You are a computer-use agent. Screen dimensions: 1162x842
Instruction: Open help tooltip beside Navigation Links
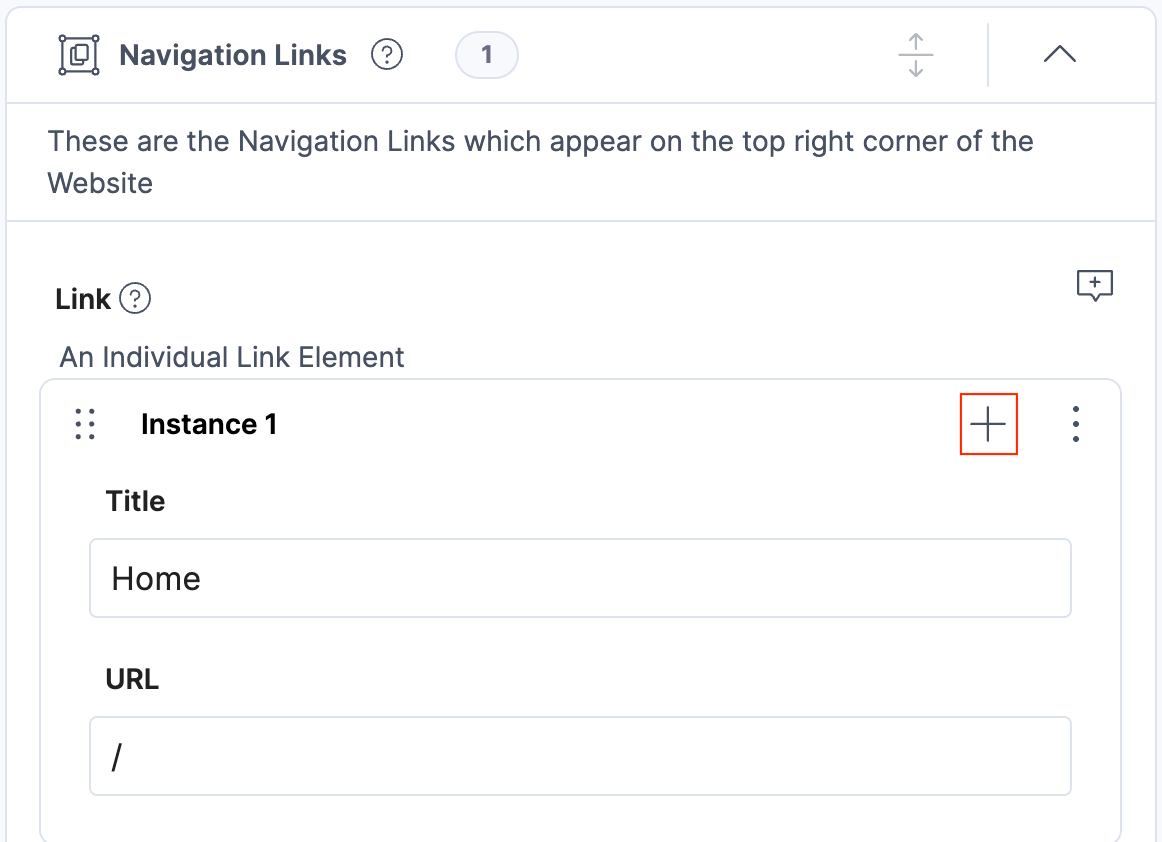click(387, 55)
